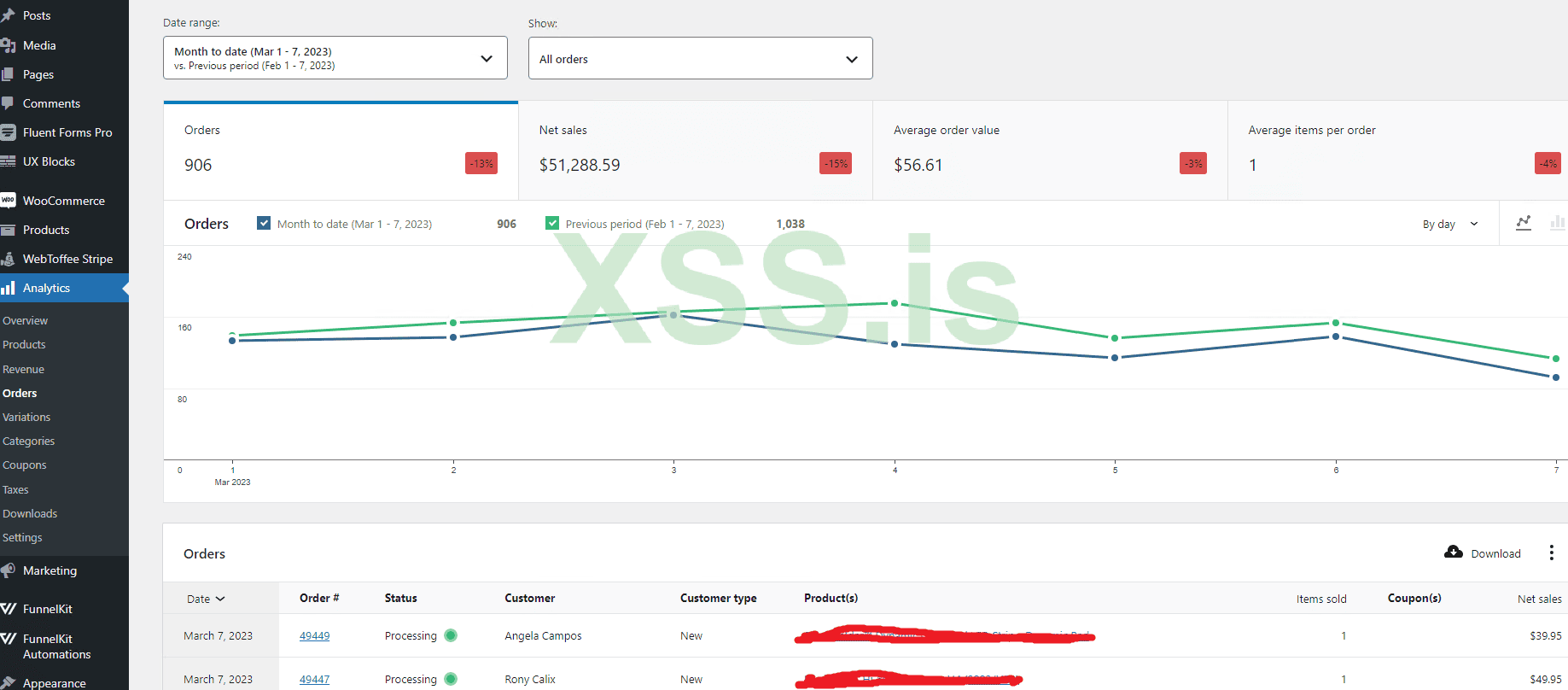This screenshot has height=690, width=1568.
Task: Click the FunnelKit logo icon
Action: tap(8, 609)
